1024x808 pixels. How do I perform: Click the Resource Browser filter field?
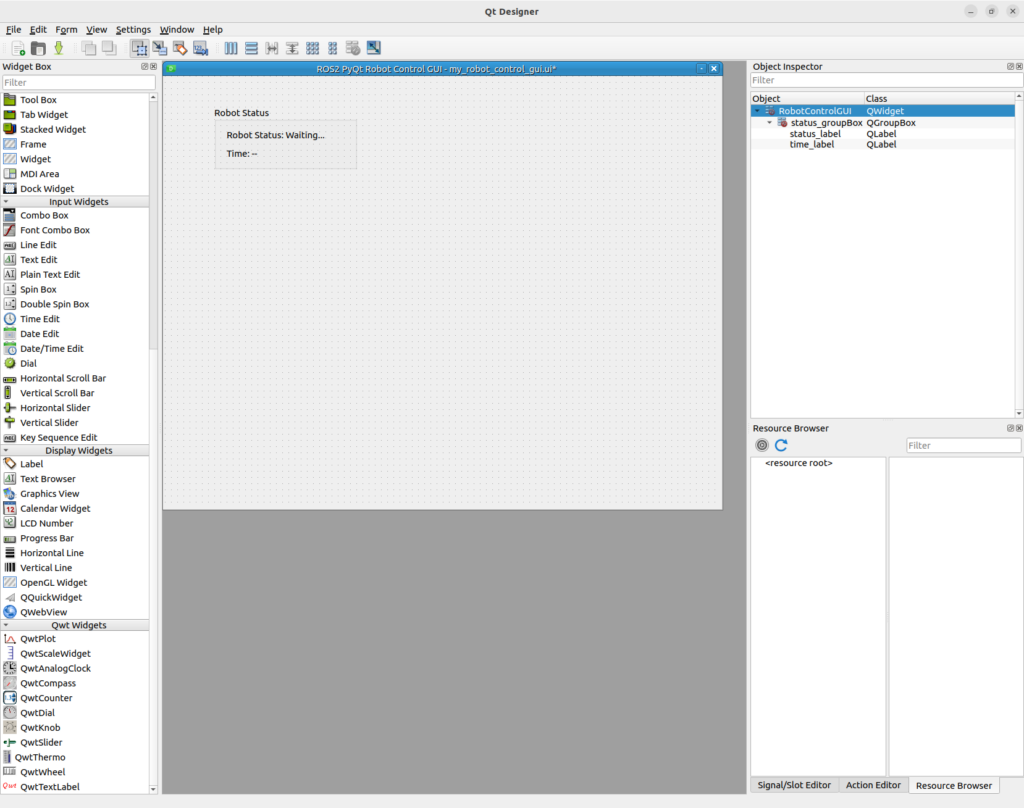(x=963, y=445)
